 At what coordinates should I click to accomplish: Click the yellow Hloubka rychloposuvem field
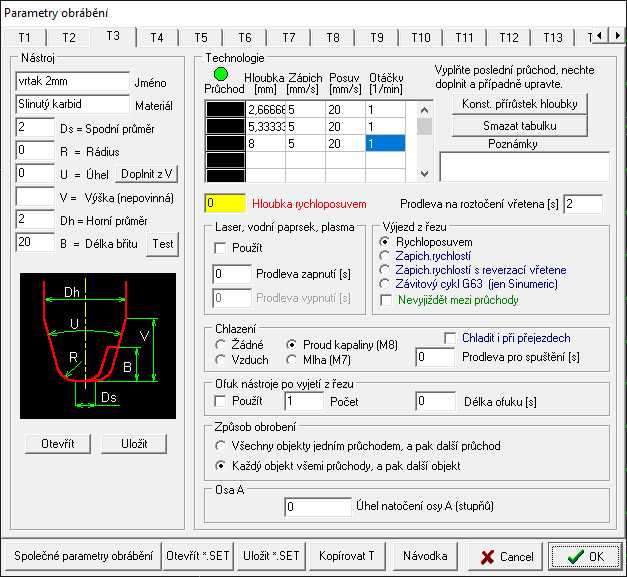coord(224,203)
